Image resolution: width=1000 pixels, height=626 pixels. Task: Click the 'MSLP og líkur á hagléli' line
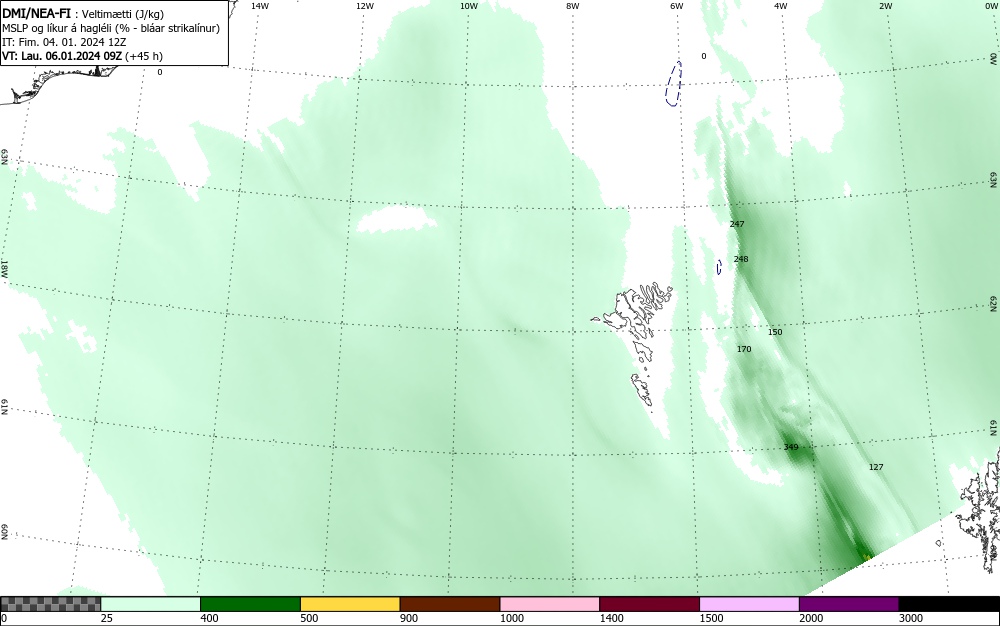click(x=111, y=28)
